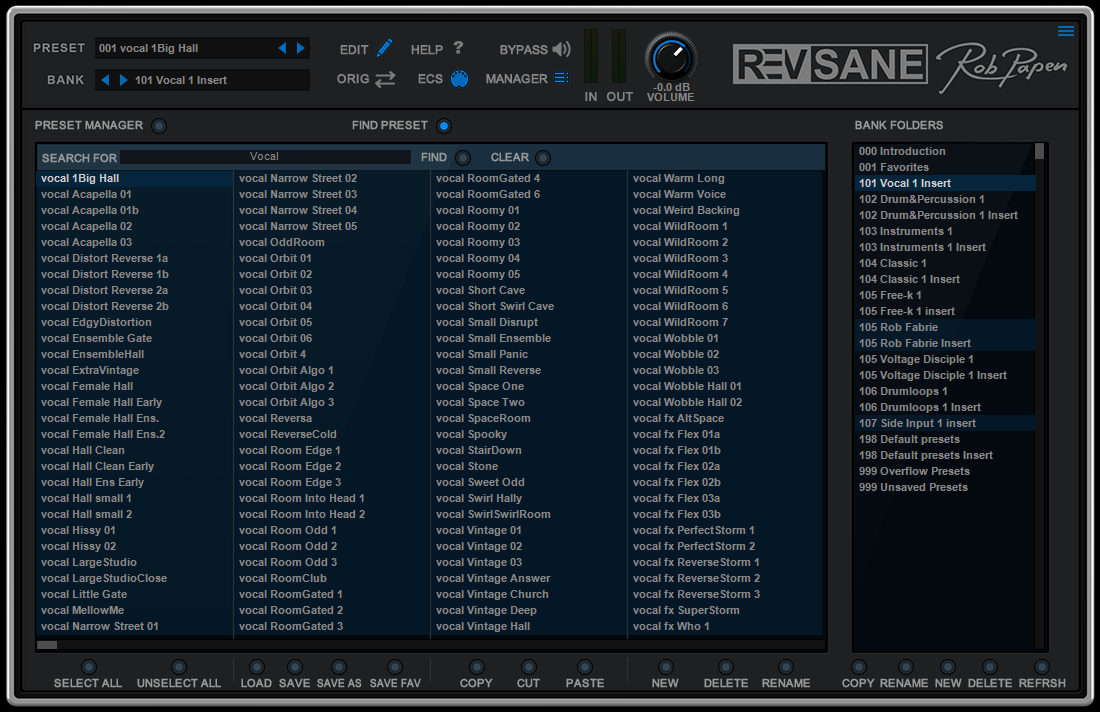
Task: Open 105 Rob Fabrie bank folder
Action: coord(944,327)
